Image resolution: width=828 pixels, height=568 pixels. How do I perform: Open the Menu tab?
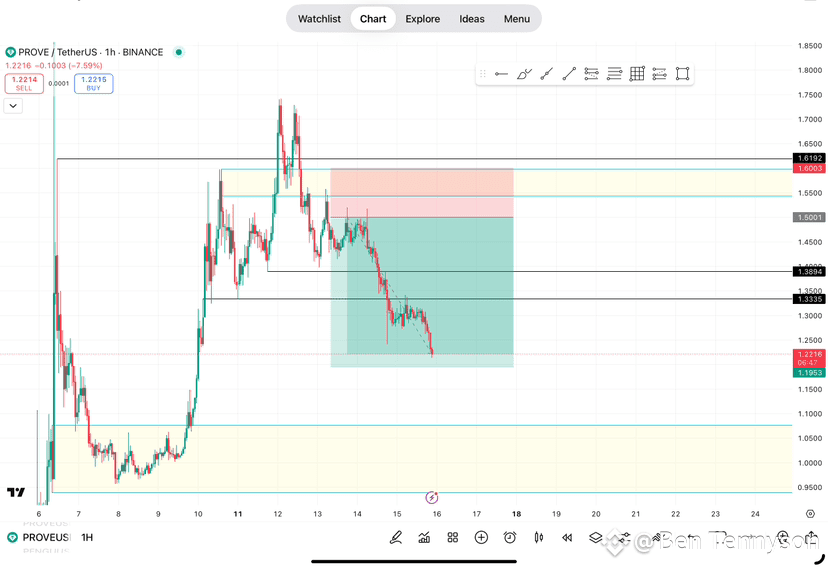(516, 18)
